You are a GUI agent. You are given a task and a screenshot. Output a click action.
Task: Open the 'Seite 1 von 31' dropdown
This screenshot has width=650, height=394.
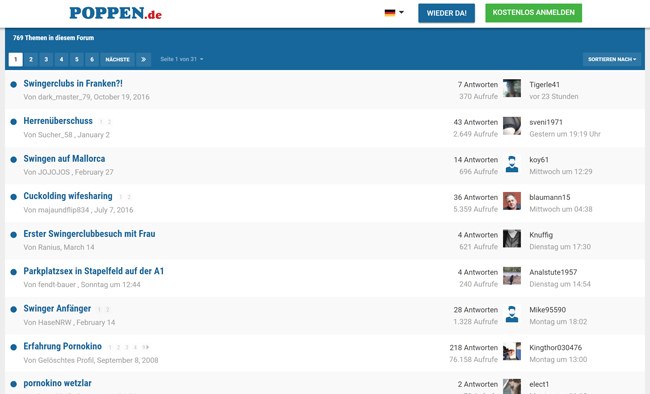182,59
